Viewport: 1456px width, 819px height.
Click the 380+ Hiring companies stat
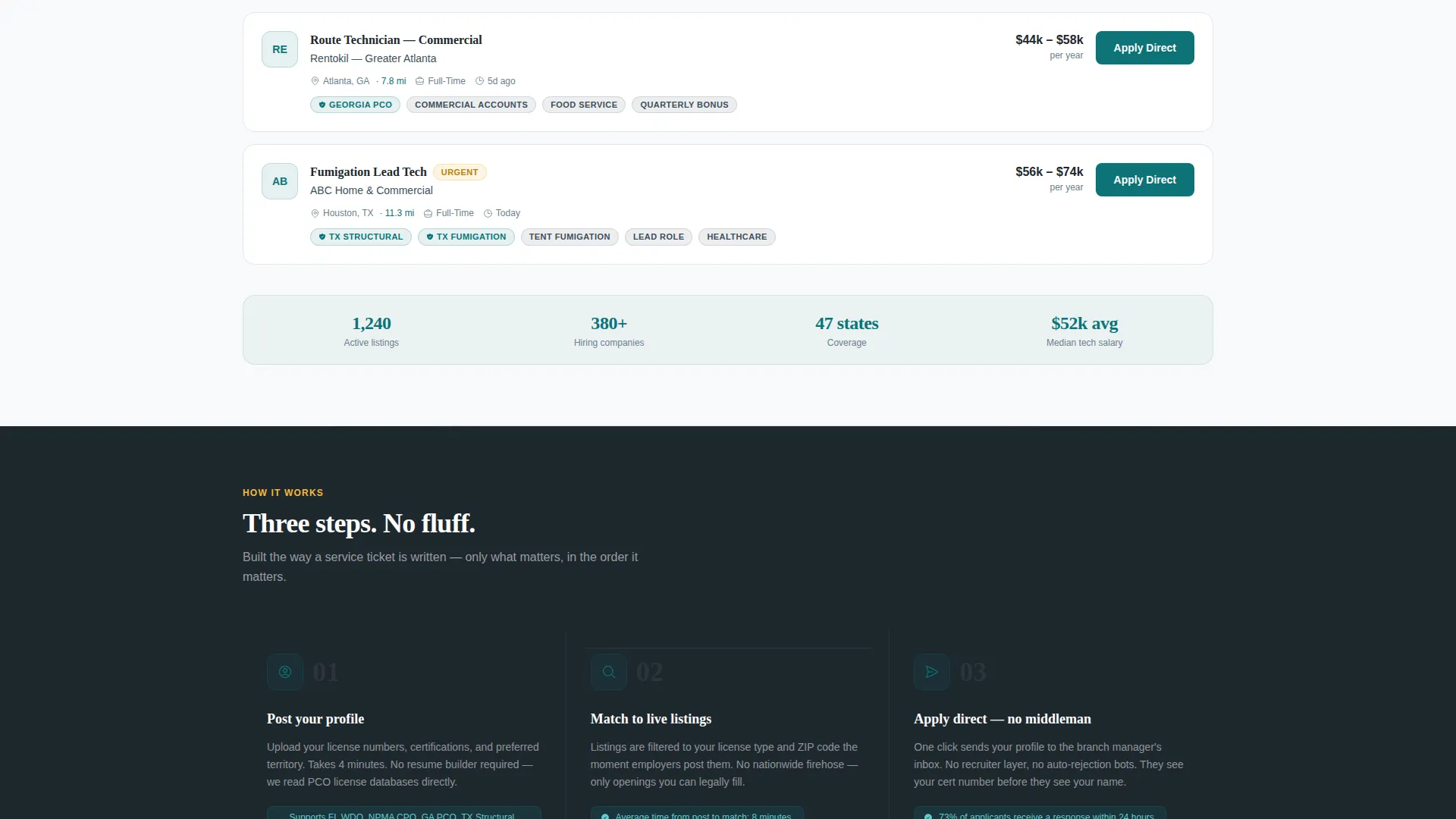pyautogui.click(x=609, y=331)
